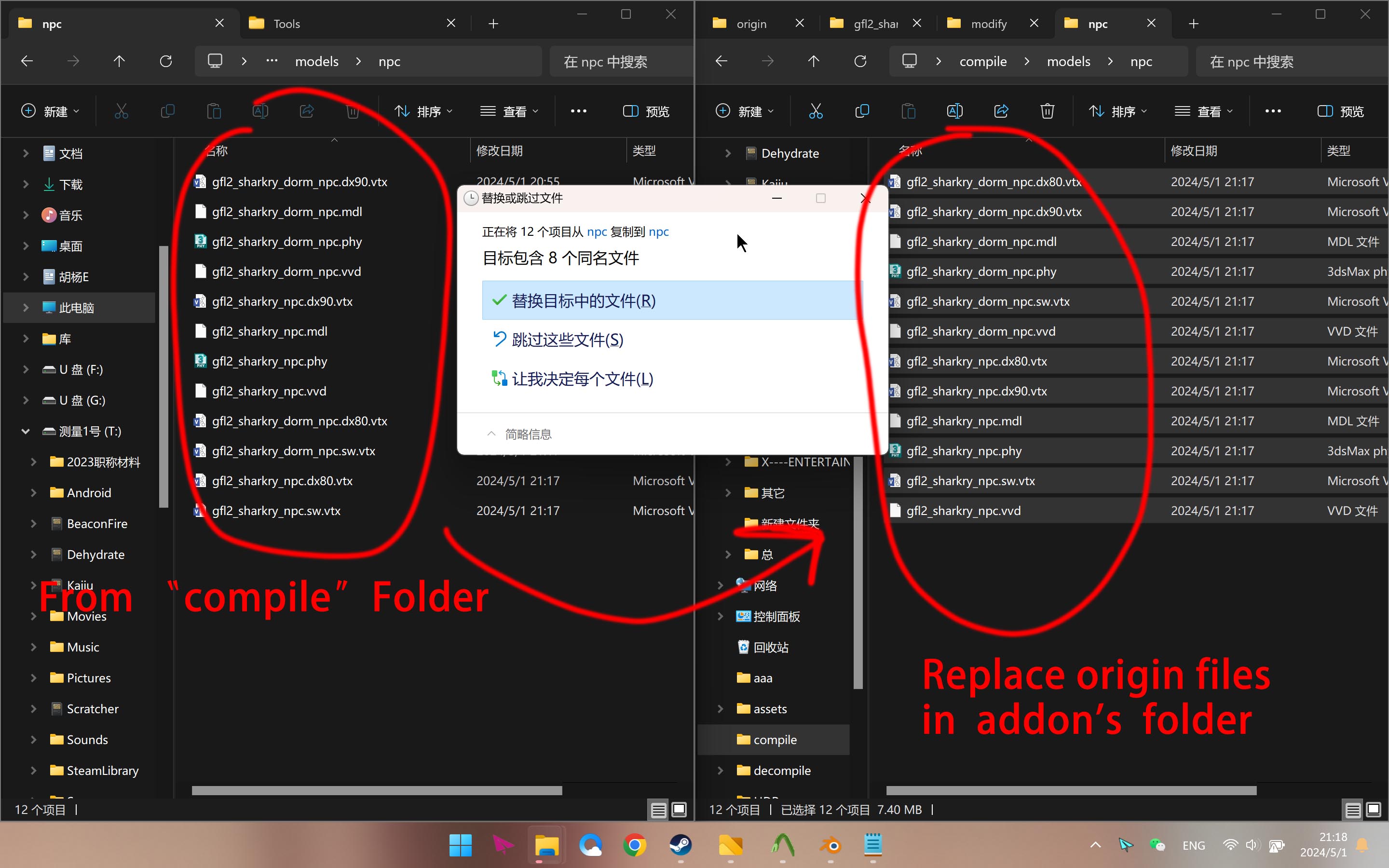Click the Share icon in right window toolbar
Screen dimensions: 1389x868
tap(1001, 111)
